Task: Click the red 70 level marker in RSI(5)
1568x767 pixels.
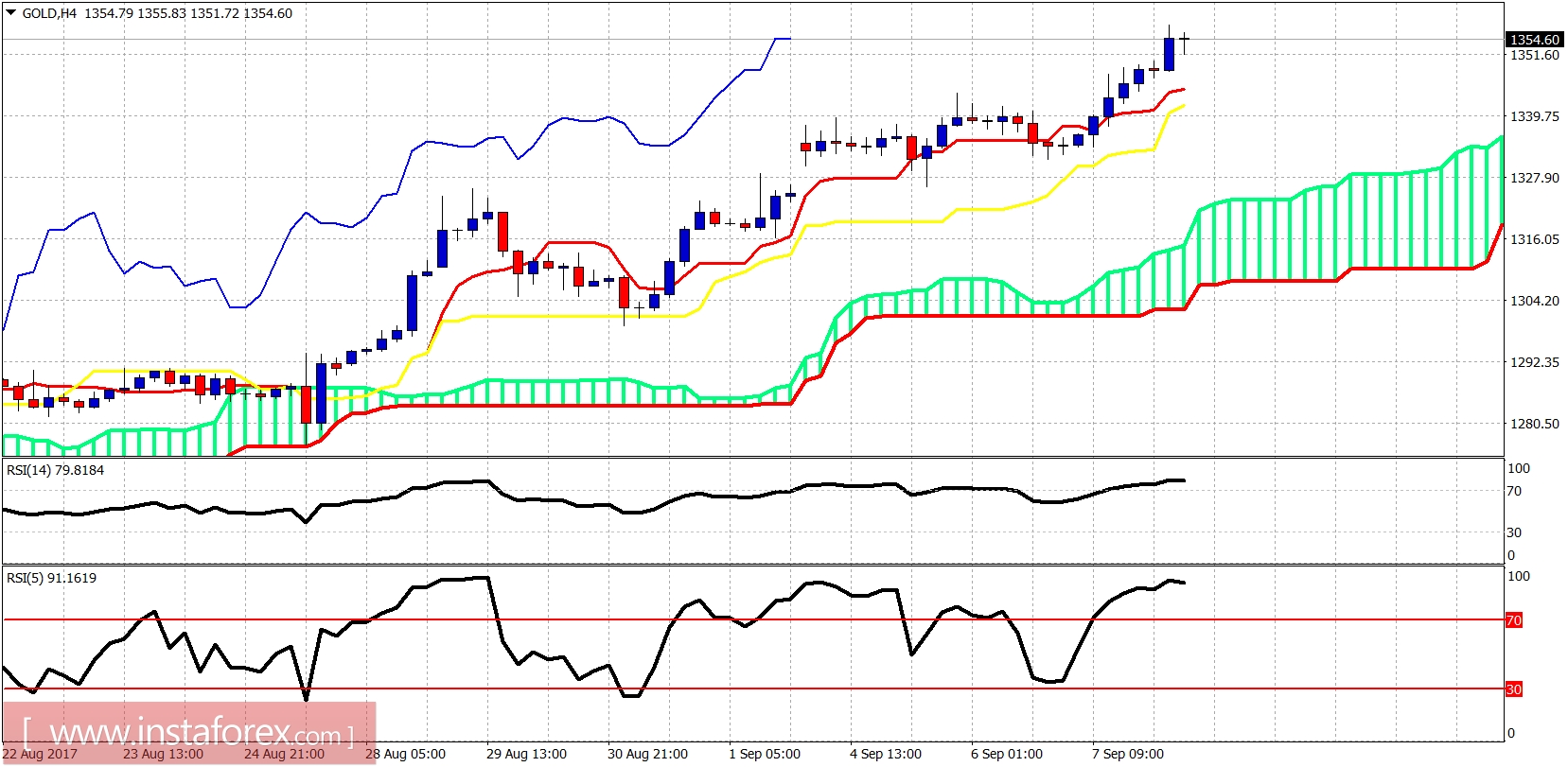Action: point(1514,620)
